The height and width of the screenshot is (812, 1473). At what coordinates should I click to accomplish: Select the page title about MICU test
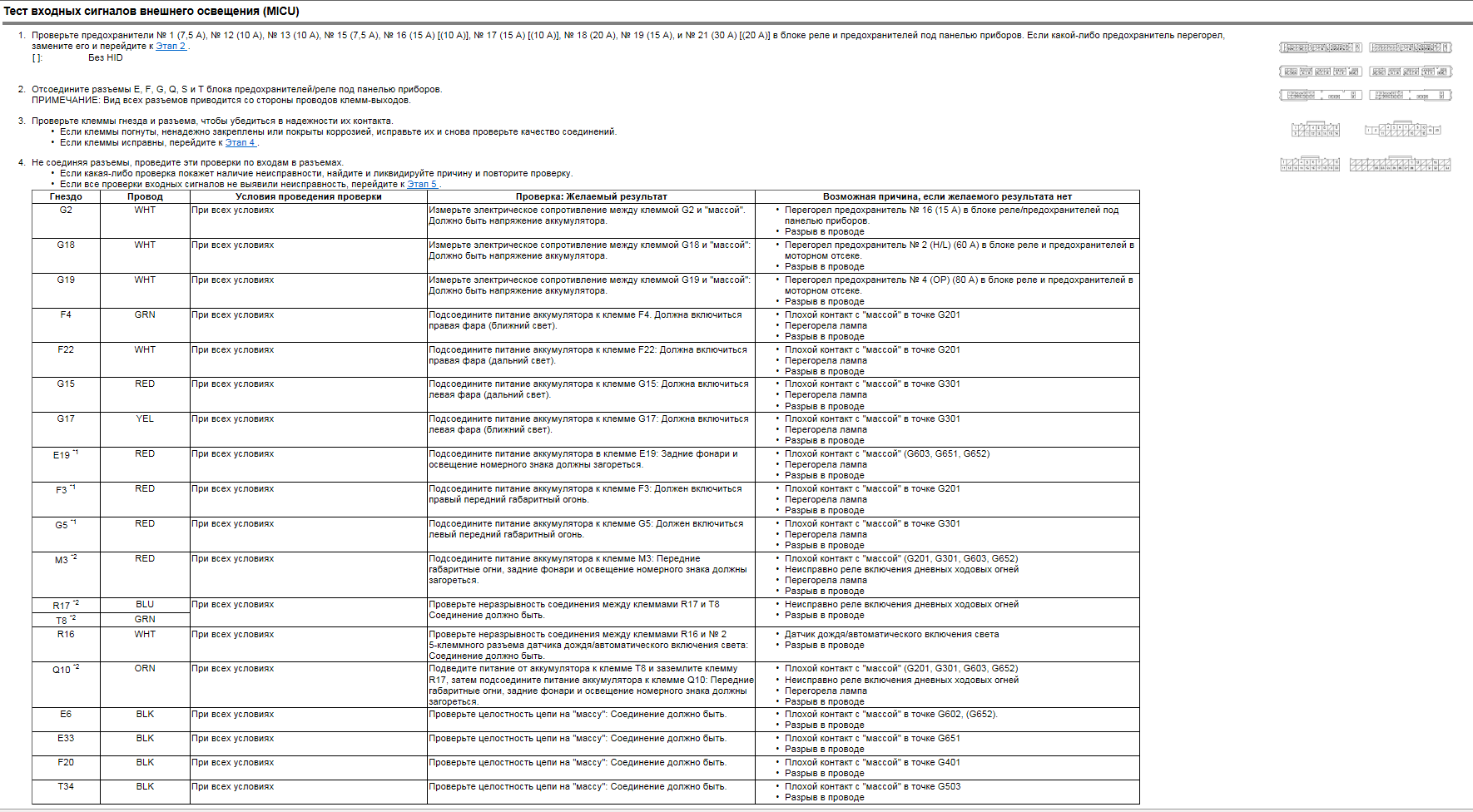151,12
